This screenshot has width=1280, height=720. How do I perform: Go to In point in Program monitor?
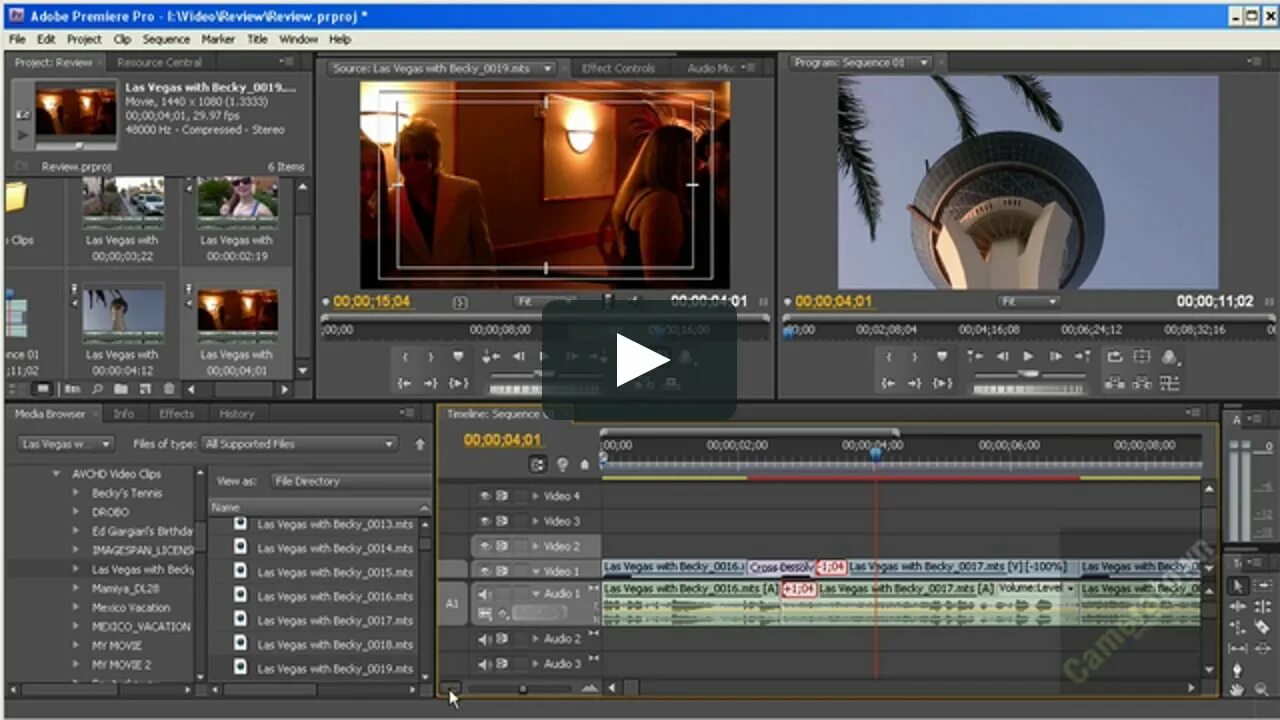pos(889,383)
